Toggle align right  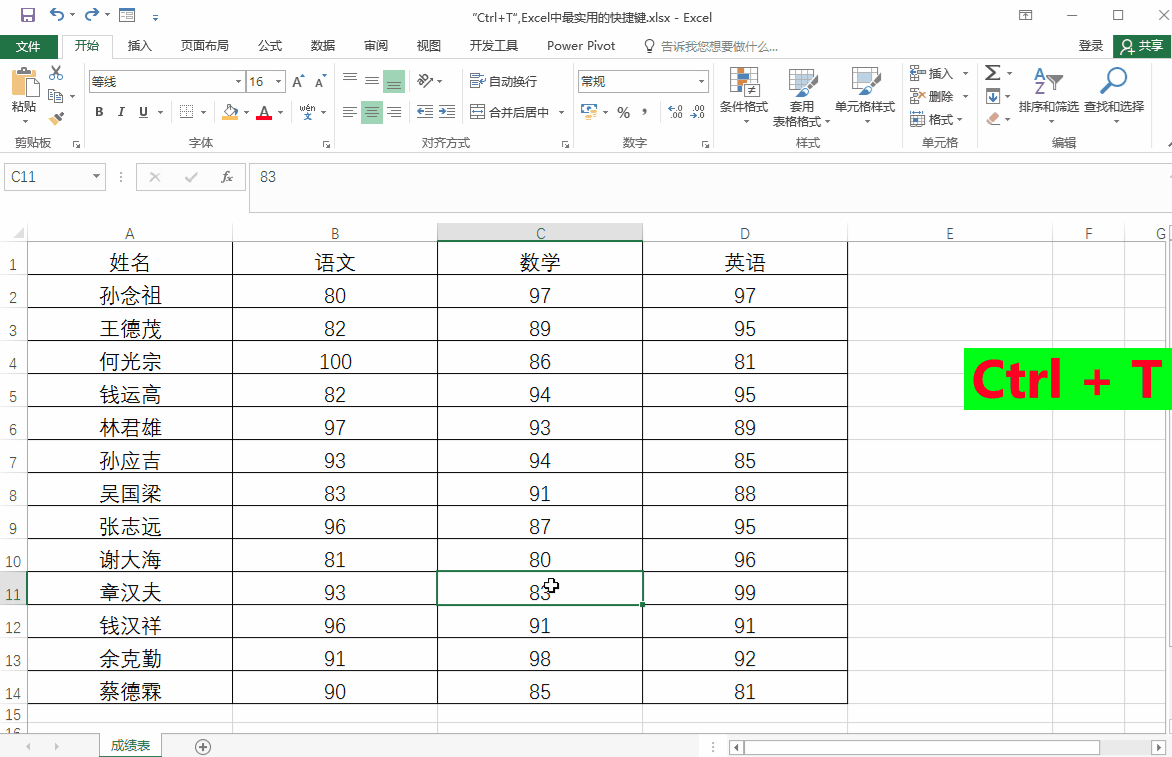pos(394,112)
